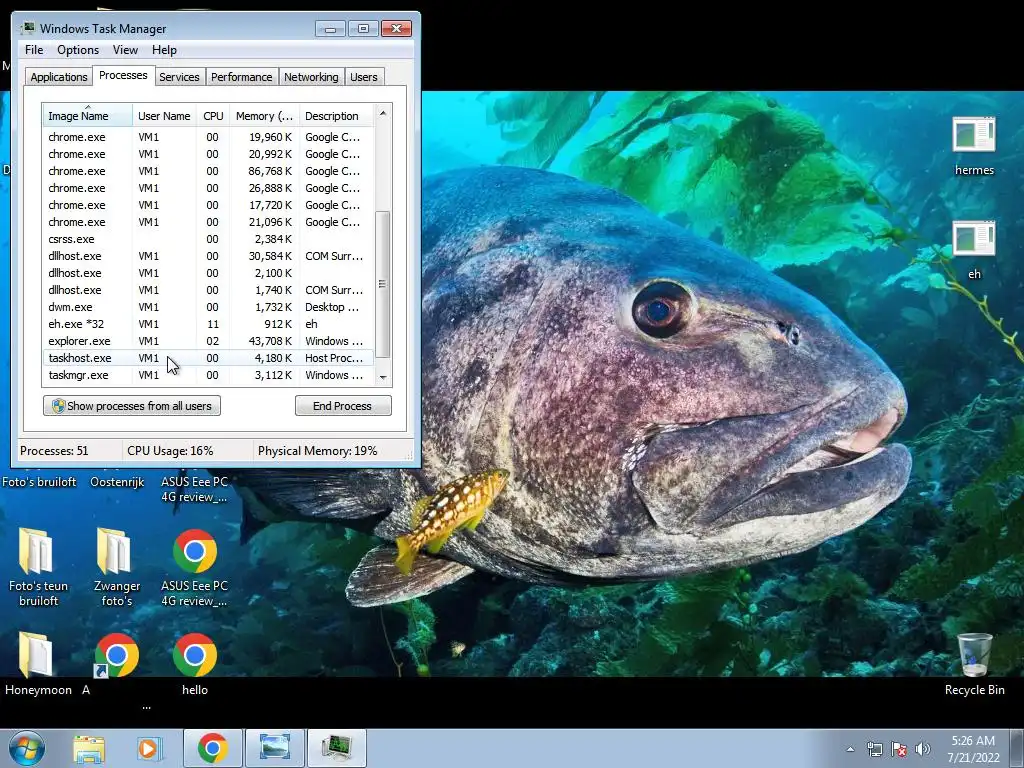Viewport: 1024px width, 768px height.
Task: Select the chrome.exe row using 19,960 K
Action: pyautogui.click(x=208, y=137)
